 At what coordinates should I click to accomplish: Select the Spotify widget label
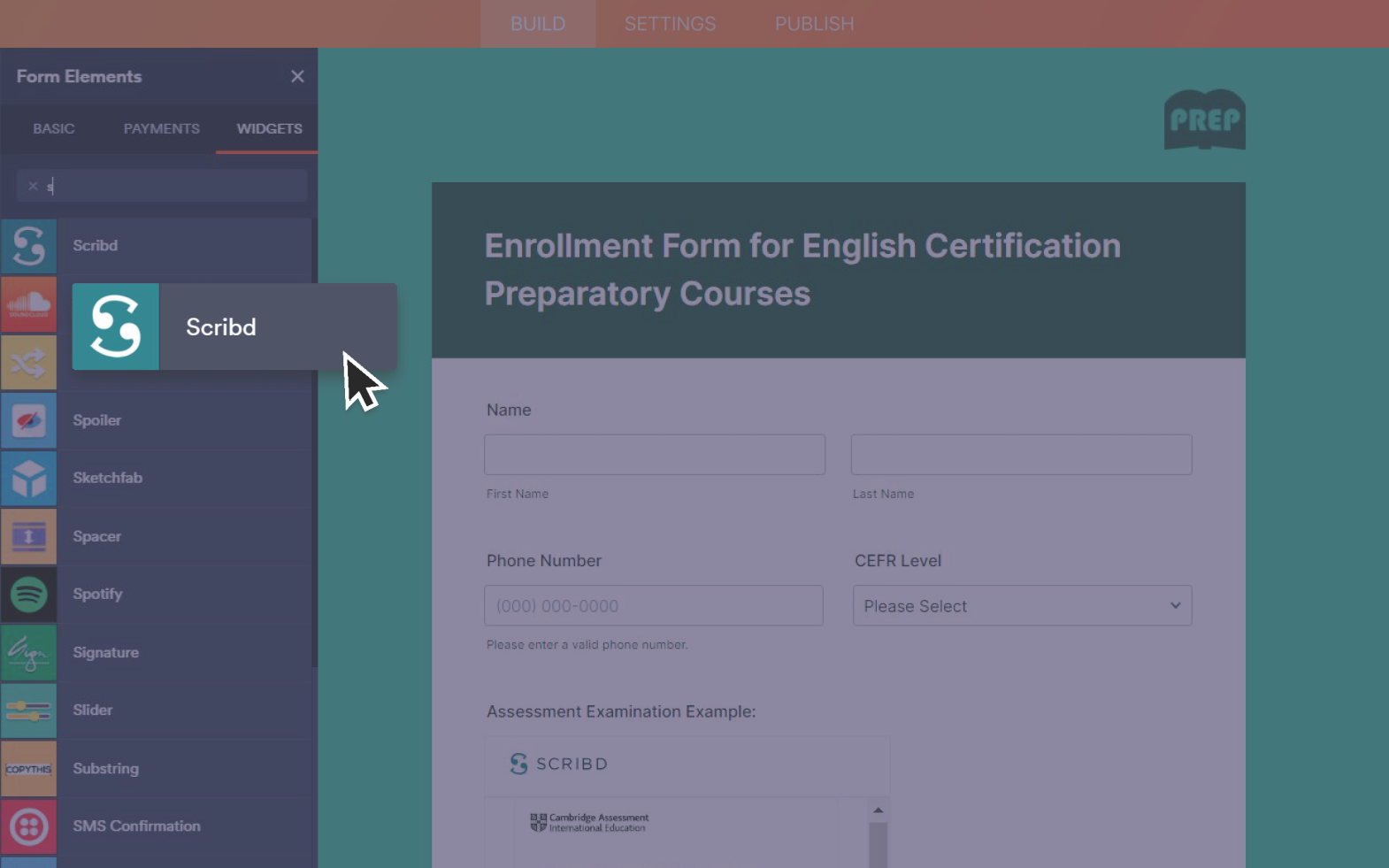97,594
